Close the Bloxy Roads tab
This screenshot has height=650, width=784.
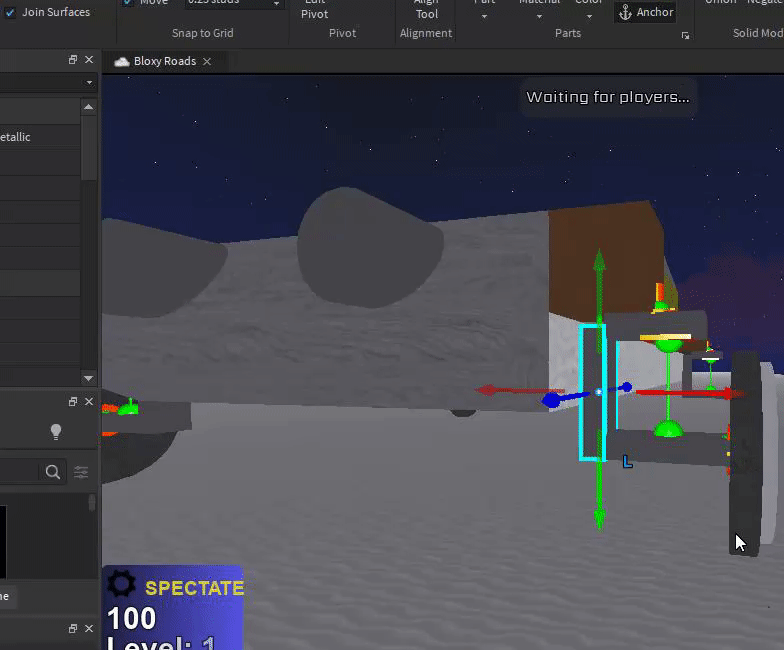(x=207, y=62)
